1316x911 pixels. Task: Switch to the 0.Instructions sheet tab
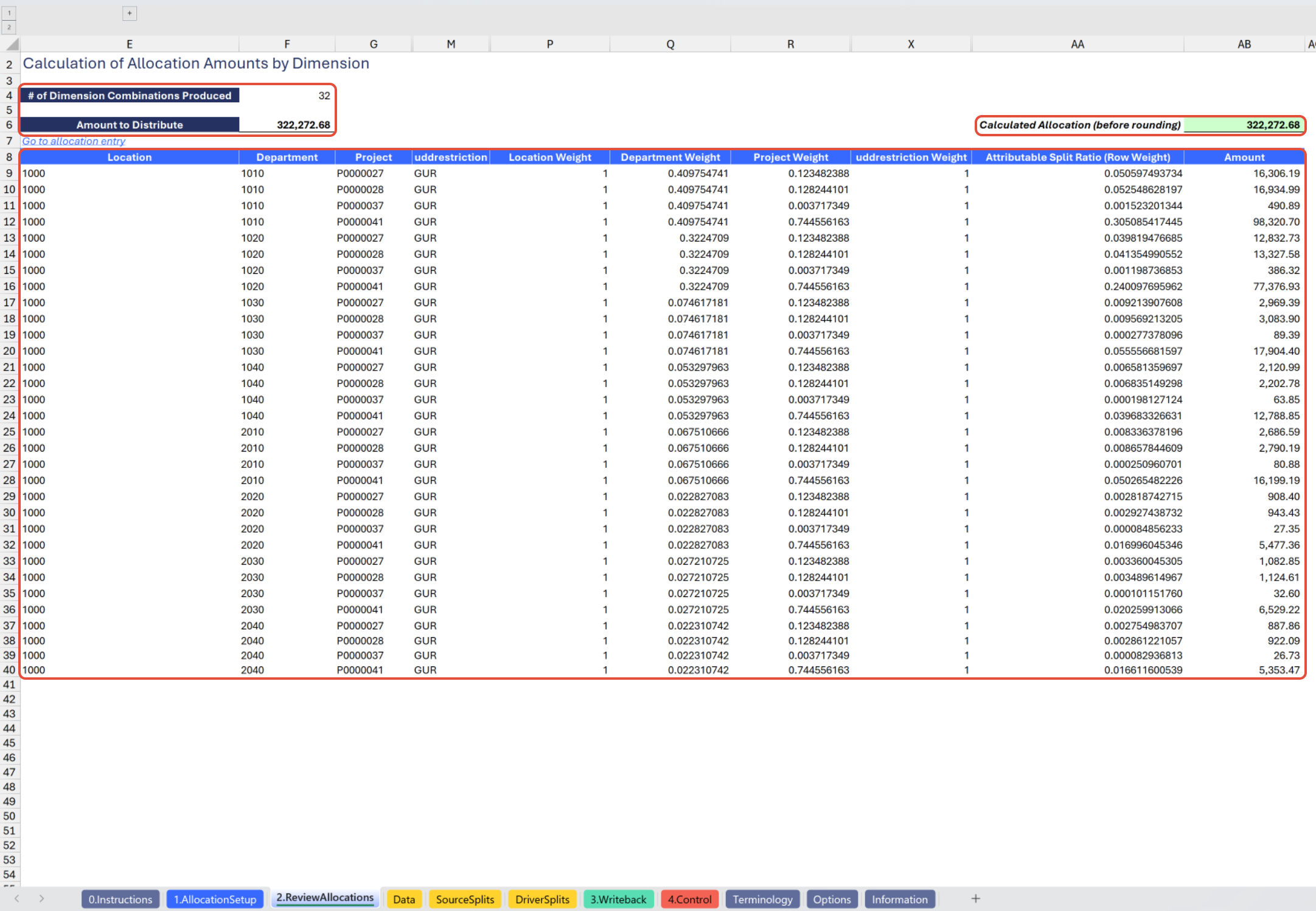[x=120, y=899]
